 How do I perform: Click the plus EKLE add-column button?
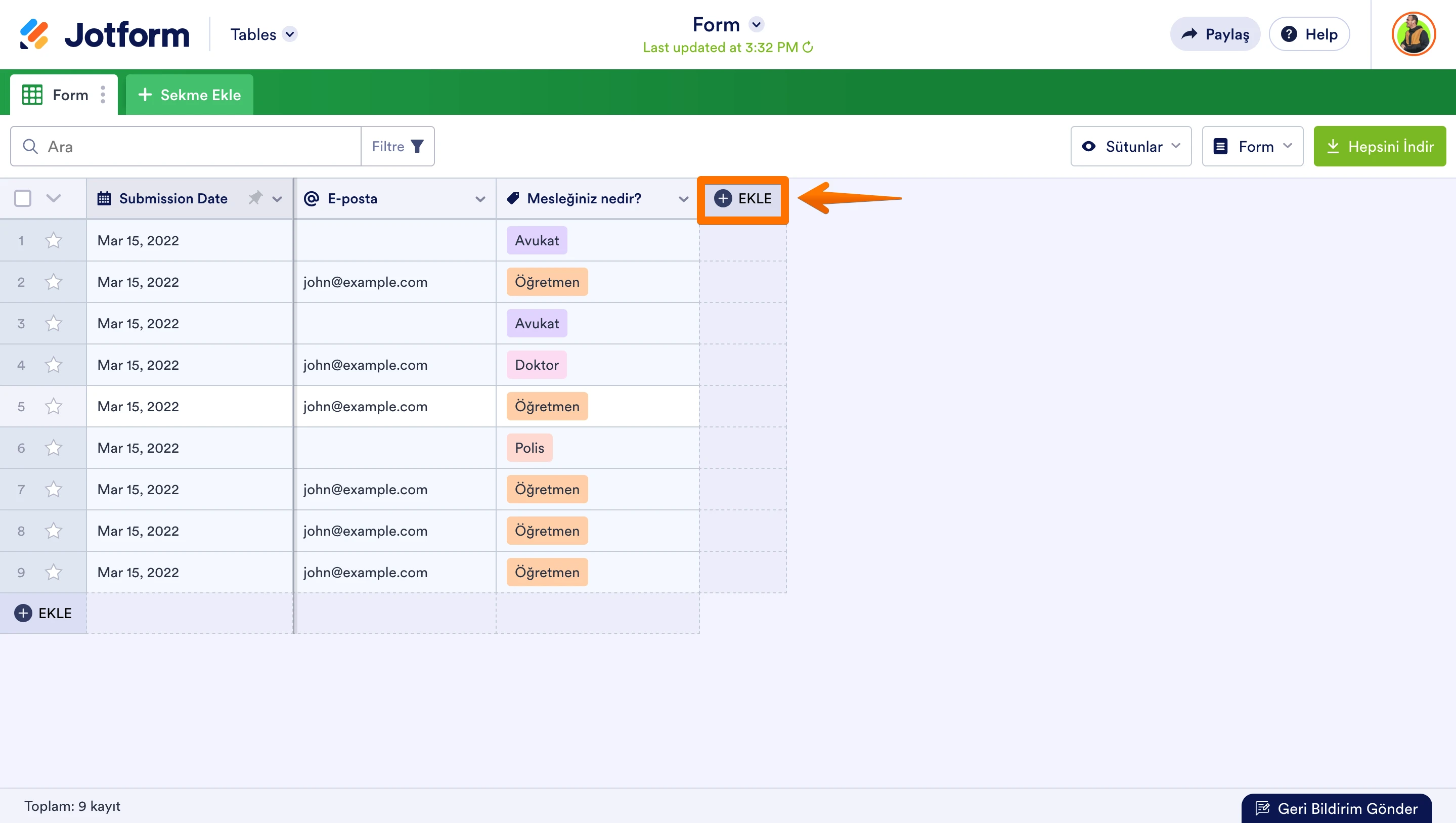pyautogui.click(x=743, y=198)
